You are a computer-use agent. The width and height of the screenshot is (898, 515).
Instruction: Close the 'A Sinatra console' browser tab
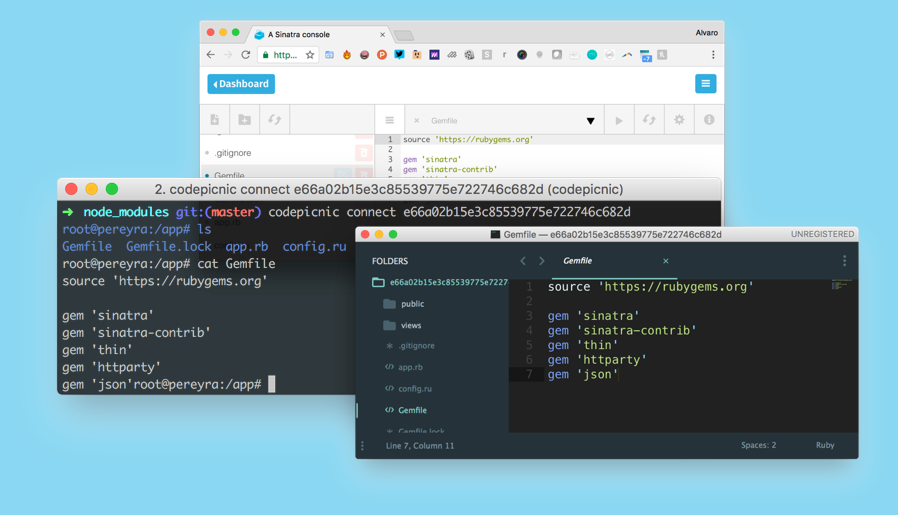(382, 35)
